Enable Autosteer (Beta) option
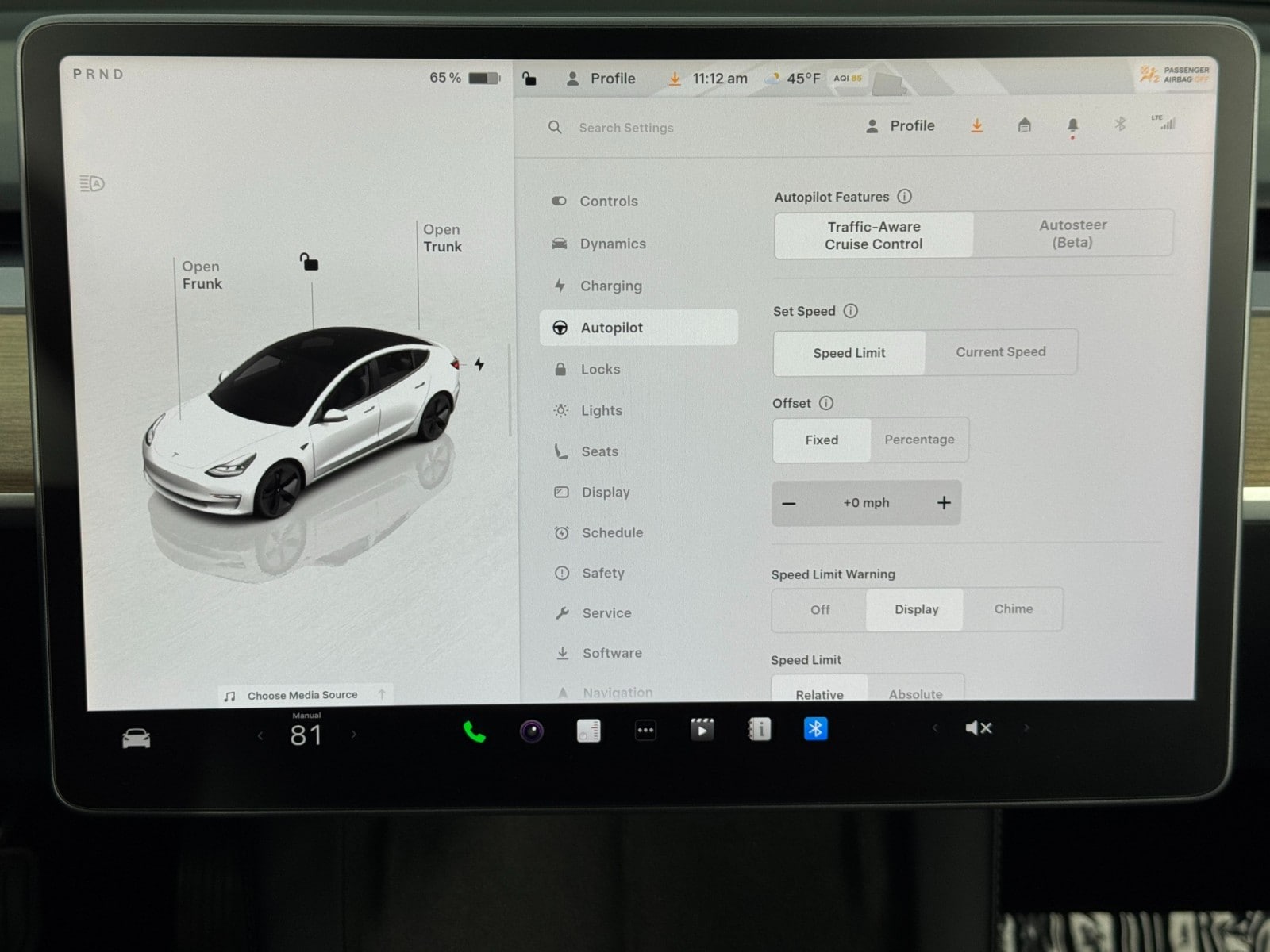 [1072, 234]
